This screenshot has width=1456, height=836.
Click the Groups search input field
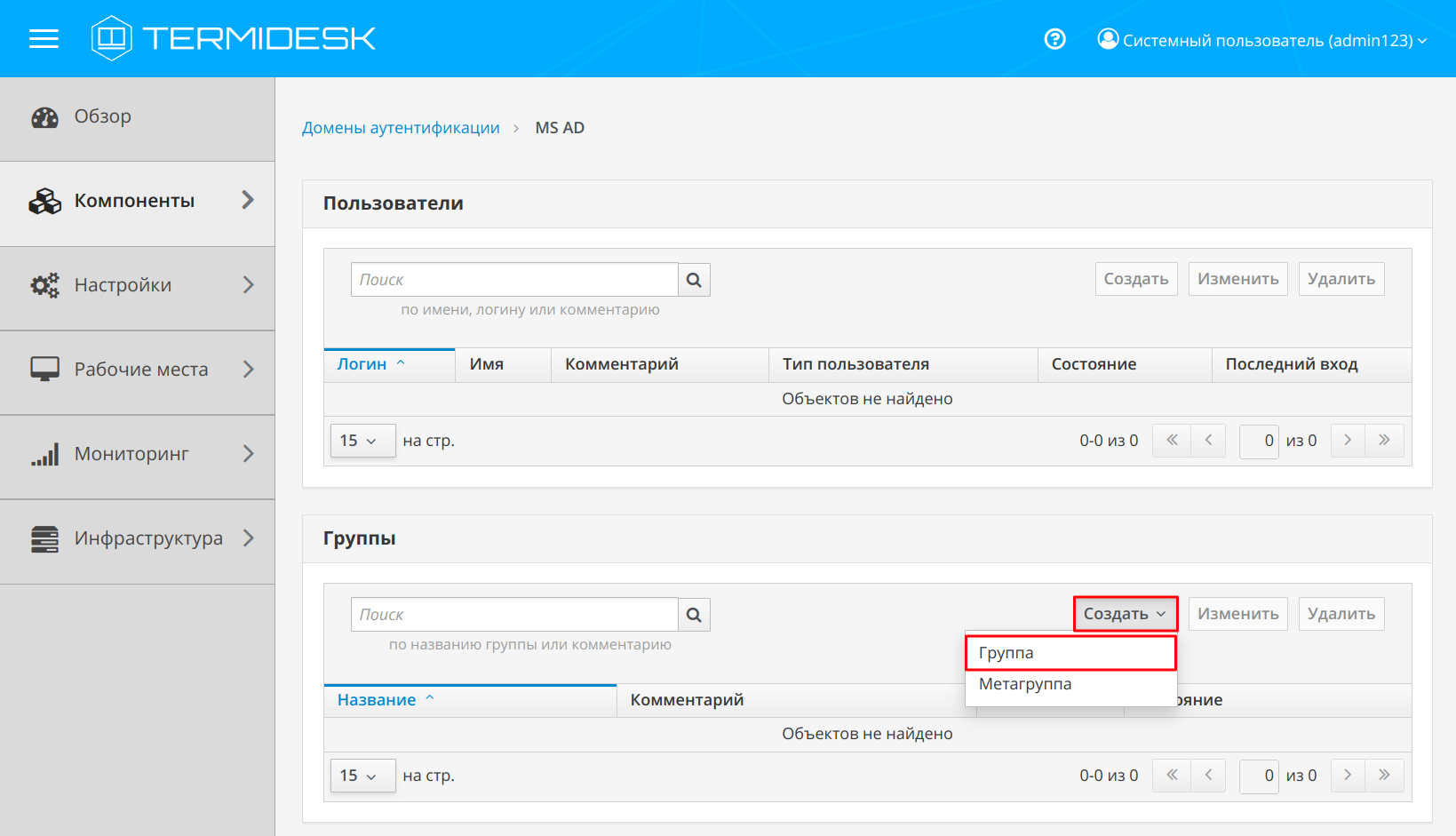[513, 615]
